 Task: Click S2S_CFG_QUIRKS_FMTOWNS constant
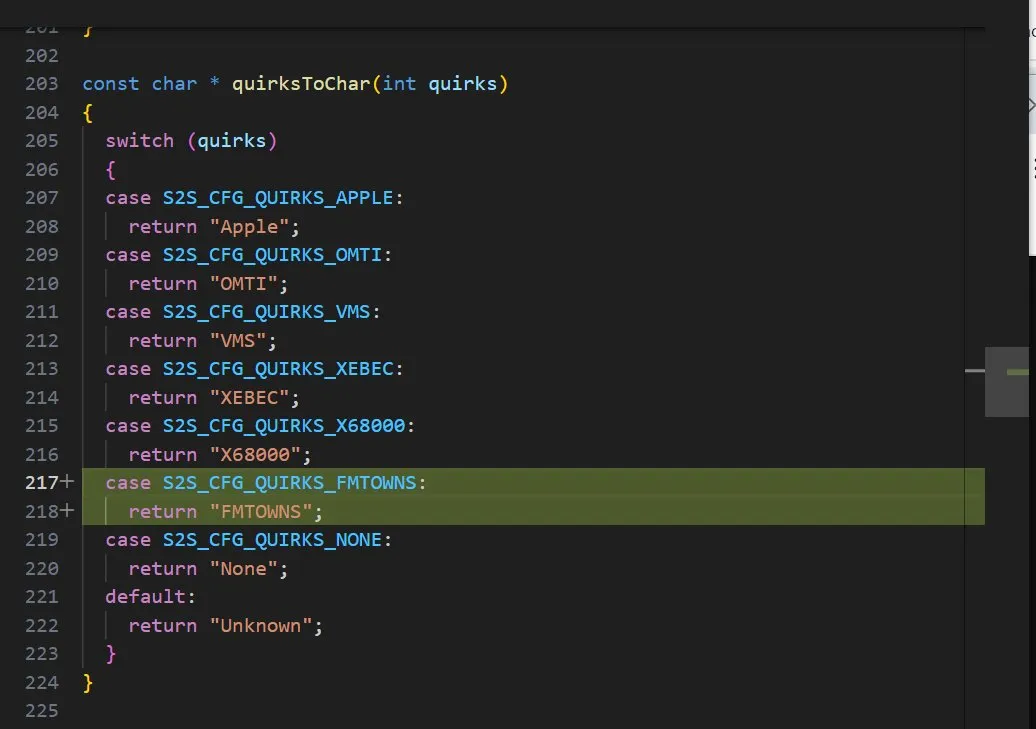[x=289, y=483]
